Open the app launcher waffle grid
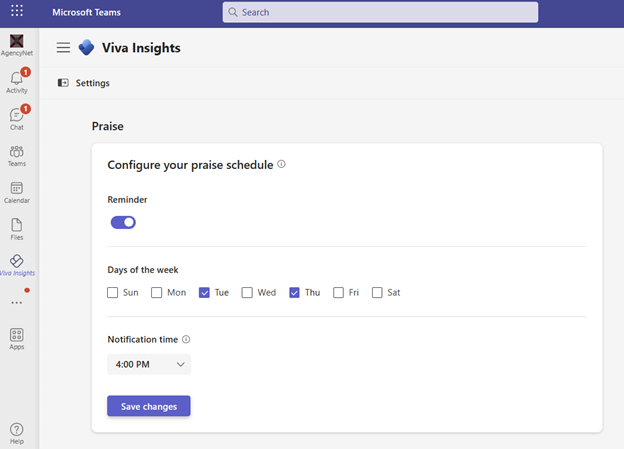 pos(16,12)
